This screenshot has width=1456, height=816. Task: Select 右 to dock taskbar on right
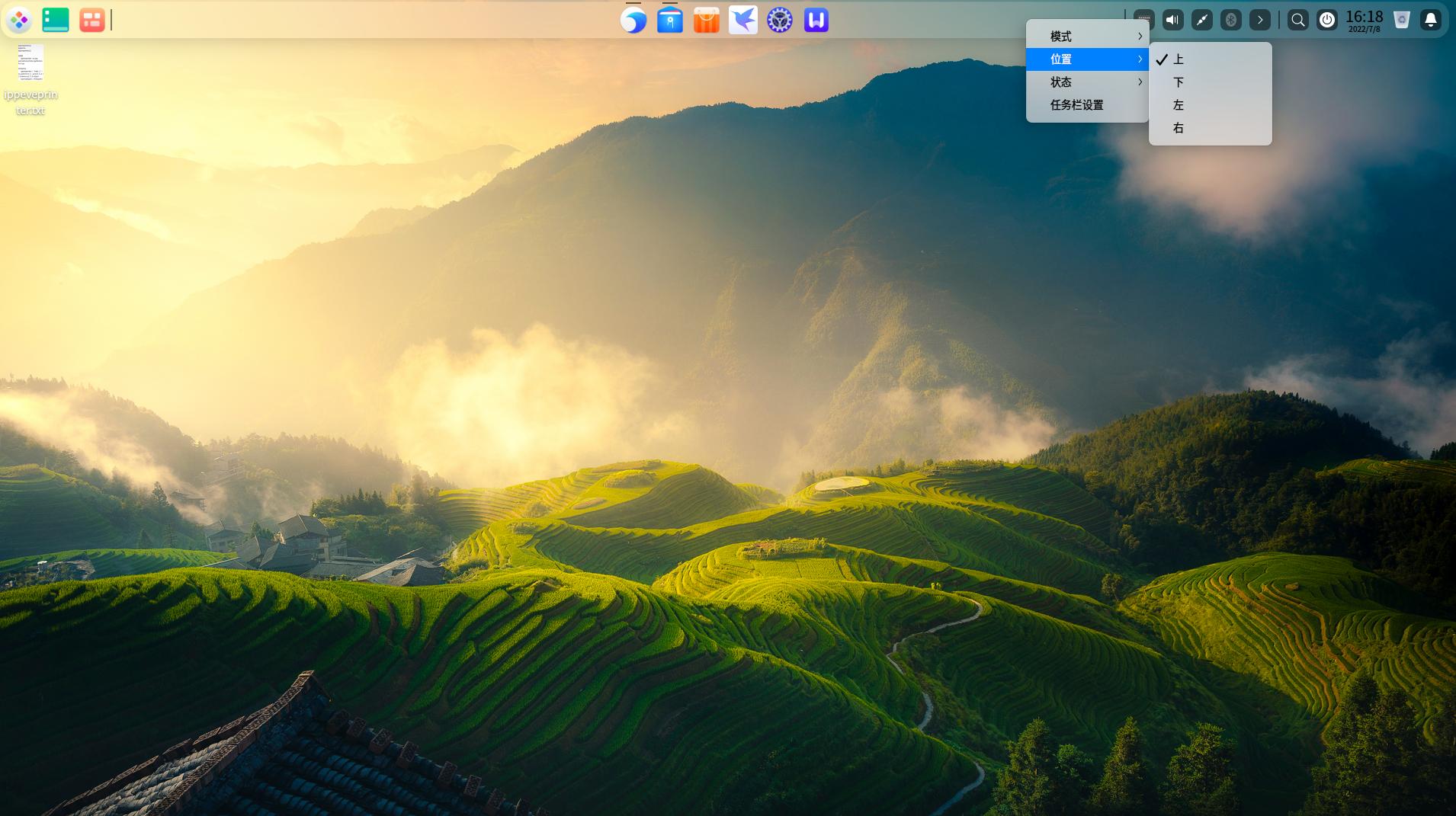1179,127
